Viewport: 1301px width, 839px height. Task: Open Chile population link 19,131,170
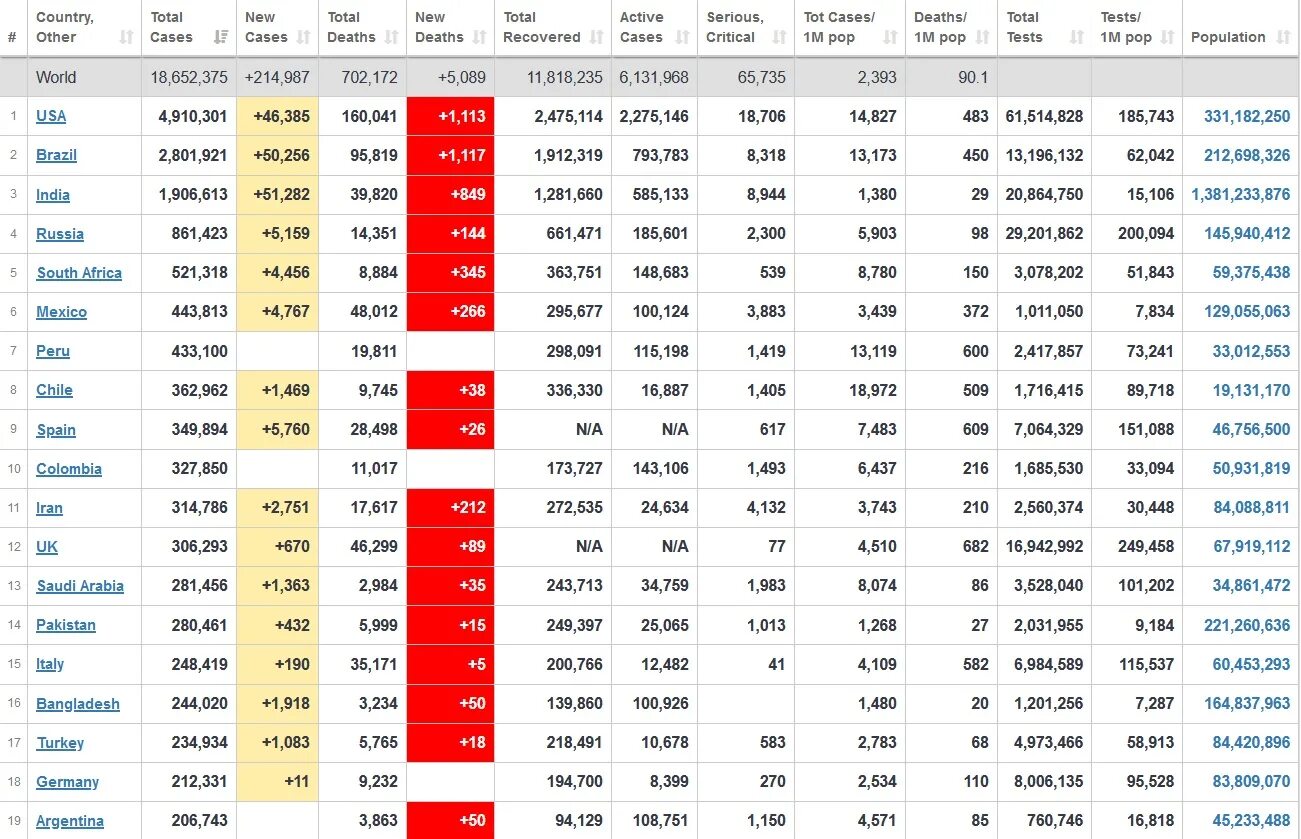point(1252,390)
